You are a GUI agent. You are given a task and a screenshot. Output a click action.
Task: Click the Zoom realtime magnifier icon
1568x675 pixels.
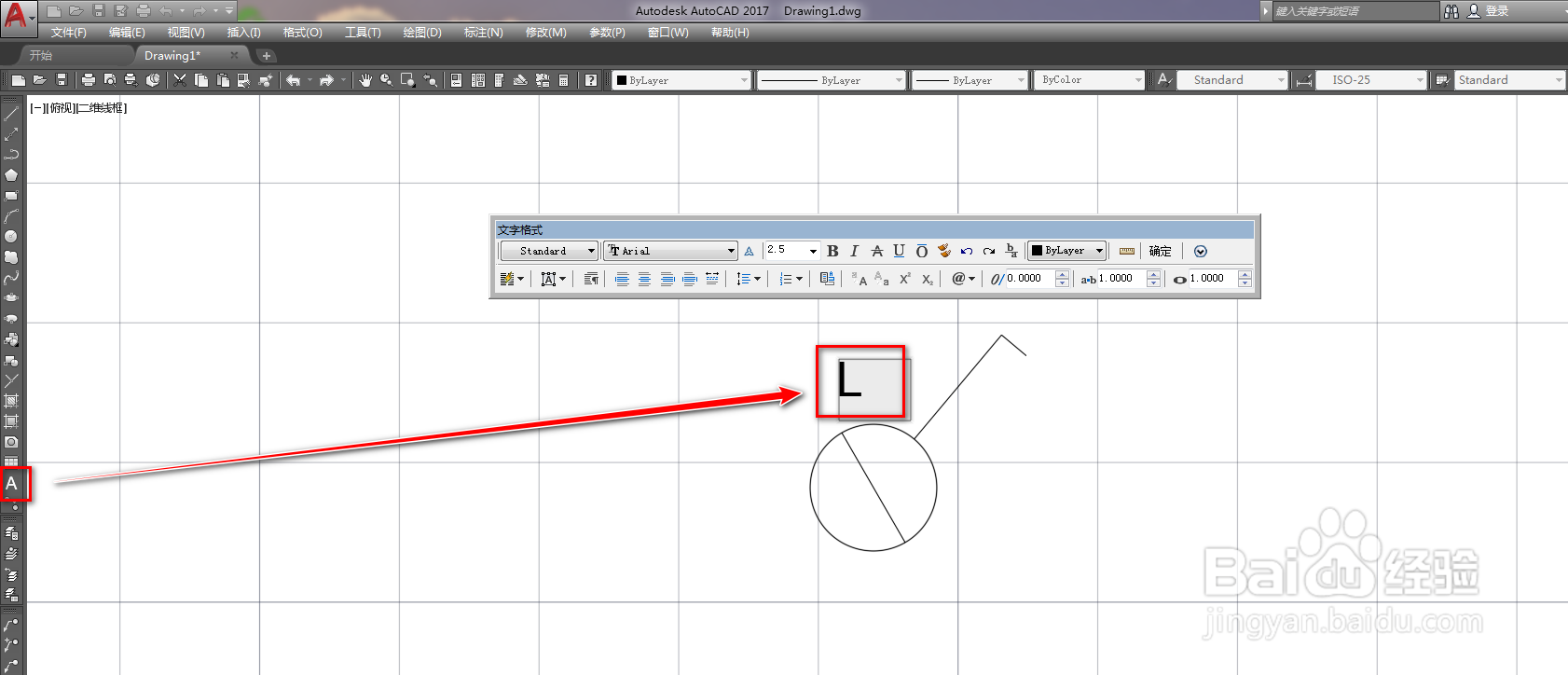386,80
